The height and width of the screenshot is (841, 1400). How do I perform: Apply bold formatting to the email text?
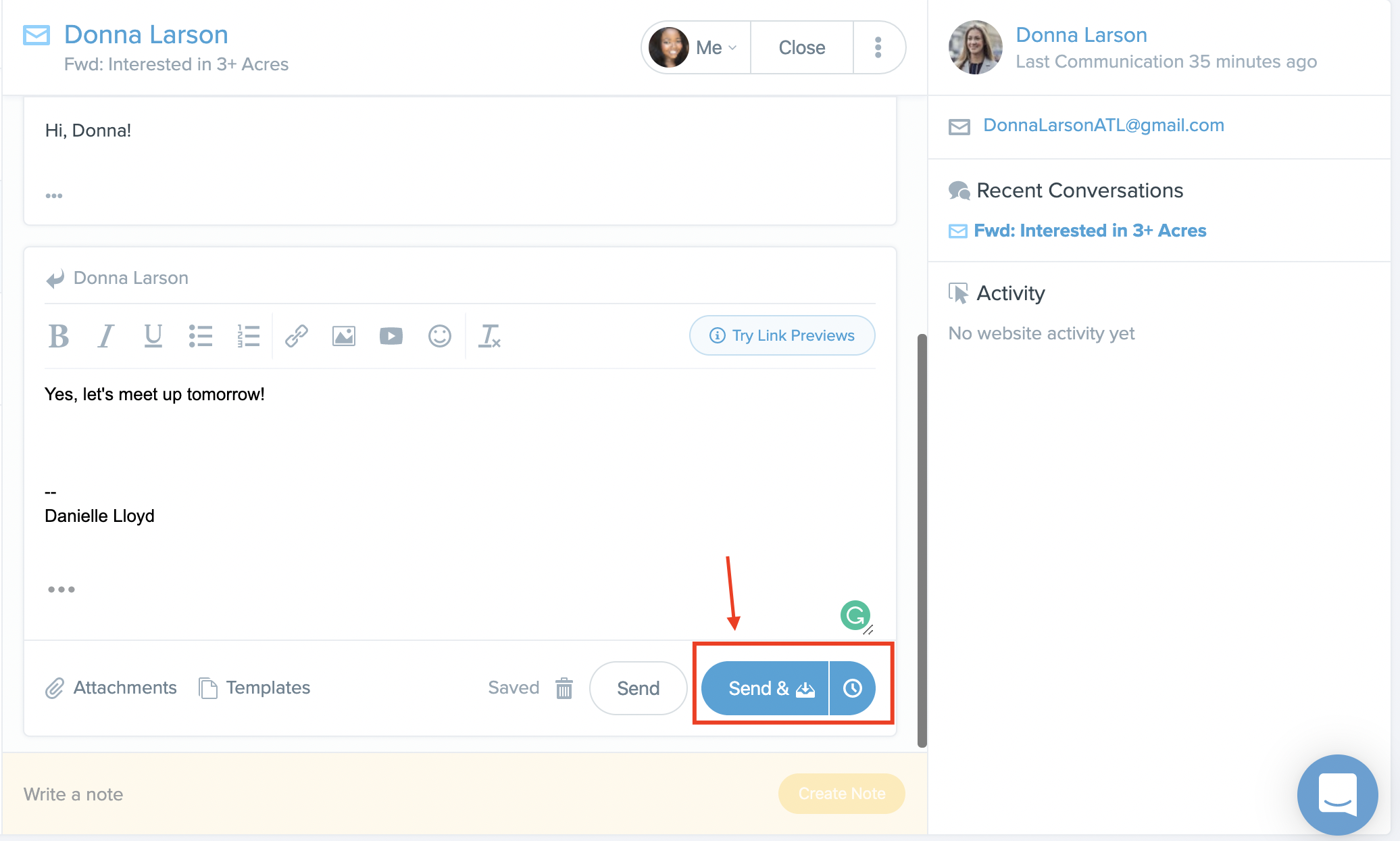(59, 335)
